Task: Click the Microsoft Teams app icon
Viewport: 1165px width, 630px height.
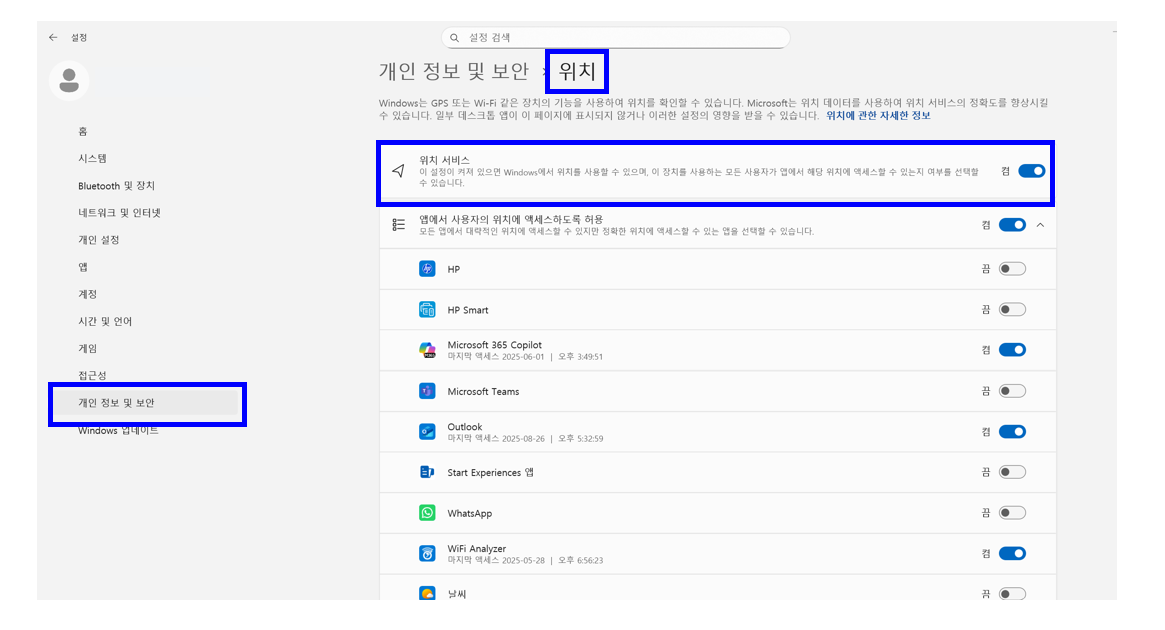Action: point(427,391)
